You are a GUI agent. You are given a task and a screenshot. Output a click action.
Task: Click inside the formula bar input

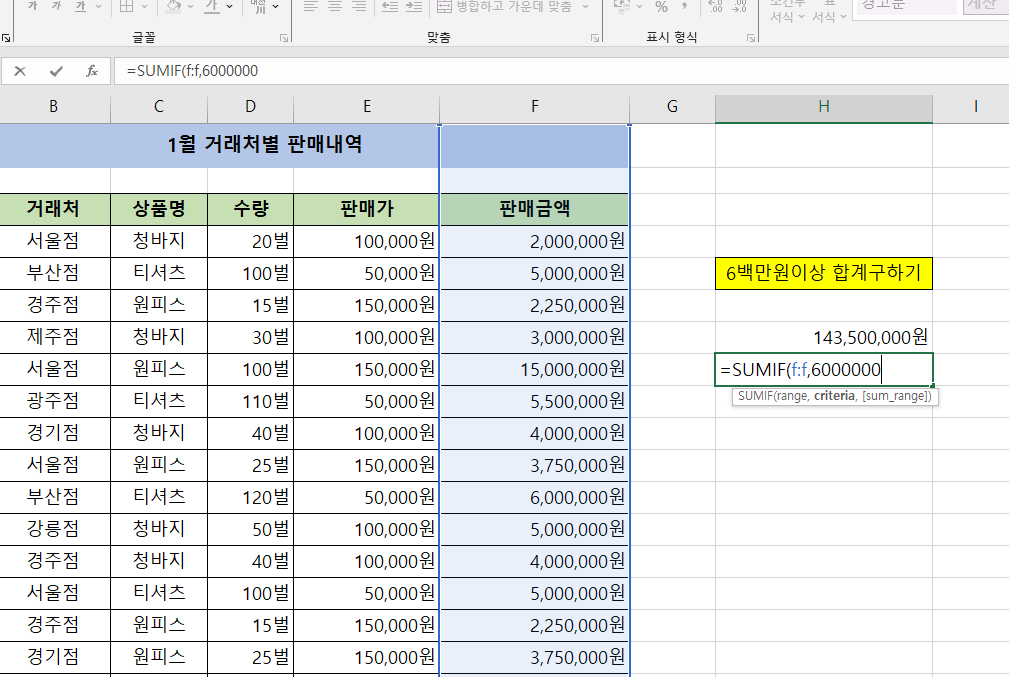click(x=560, y=71)
